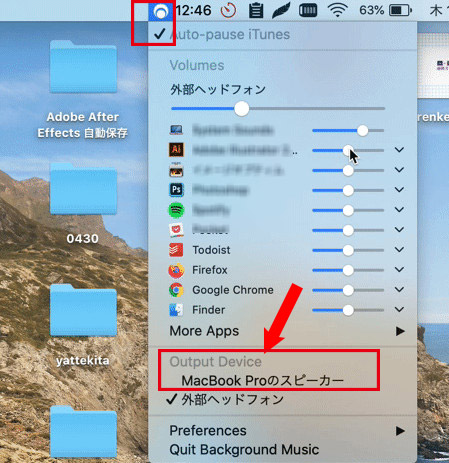Click the 12:46 clock in menu bar

coord(193,10)
